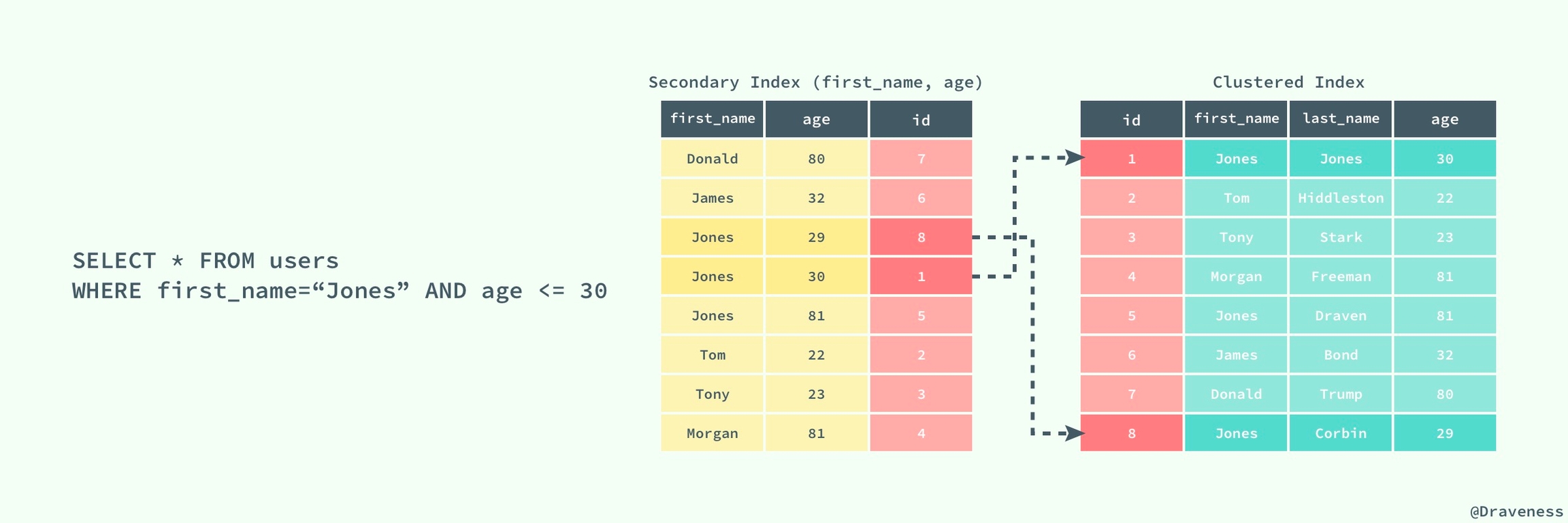1568x523 pixels.
Task: Select the Stark last name cell
Action: (x=1340, y=237)
